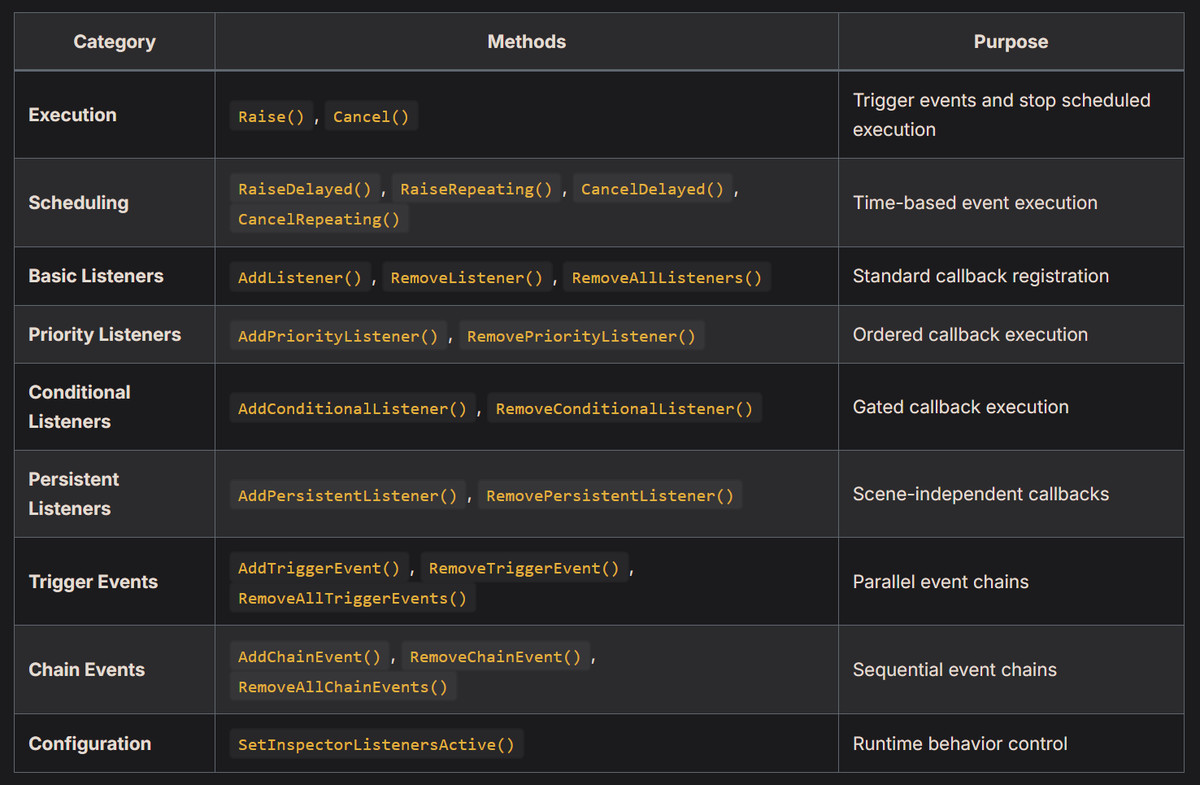
Task: Click the SetInspectorListenersActive() code chip
Action: tap(376, 744)
